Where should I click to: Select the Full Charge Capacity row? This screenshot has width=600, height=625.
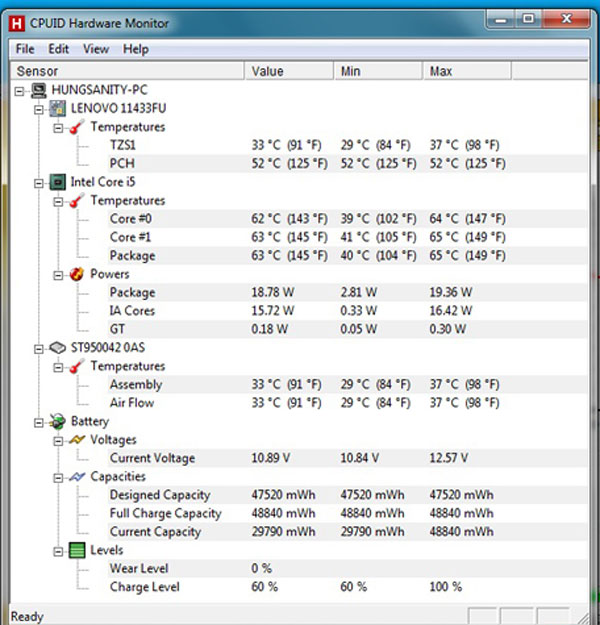347,513
